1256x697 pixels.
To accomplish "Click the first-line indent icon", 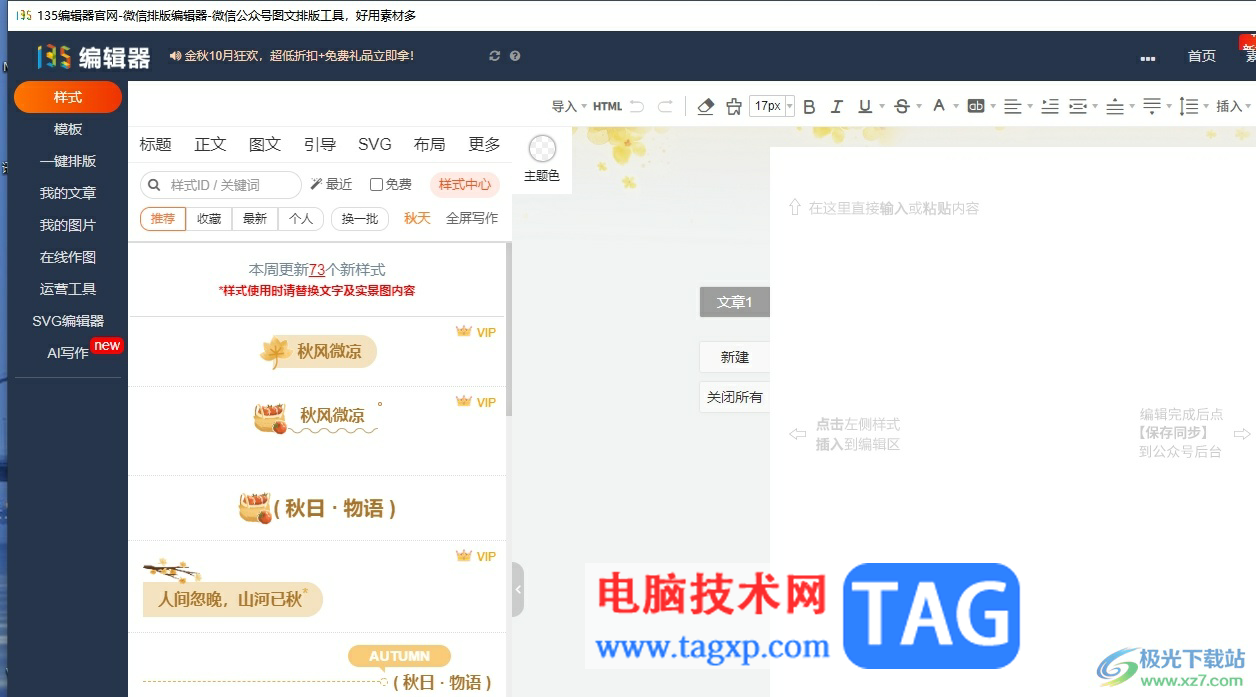I will pyautogui.click(x=1050, y=106).
